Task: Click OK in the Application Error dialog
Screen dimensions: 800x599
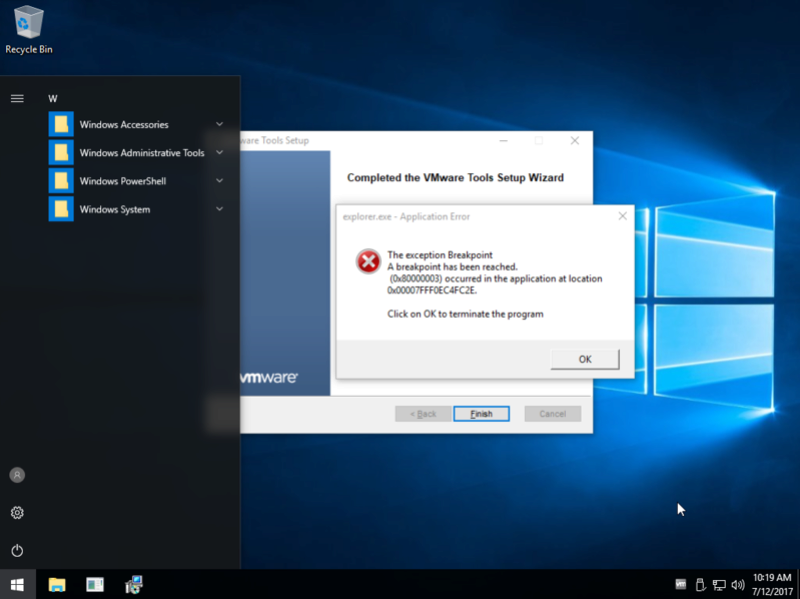Action: pos(585,359)
